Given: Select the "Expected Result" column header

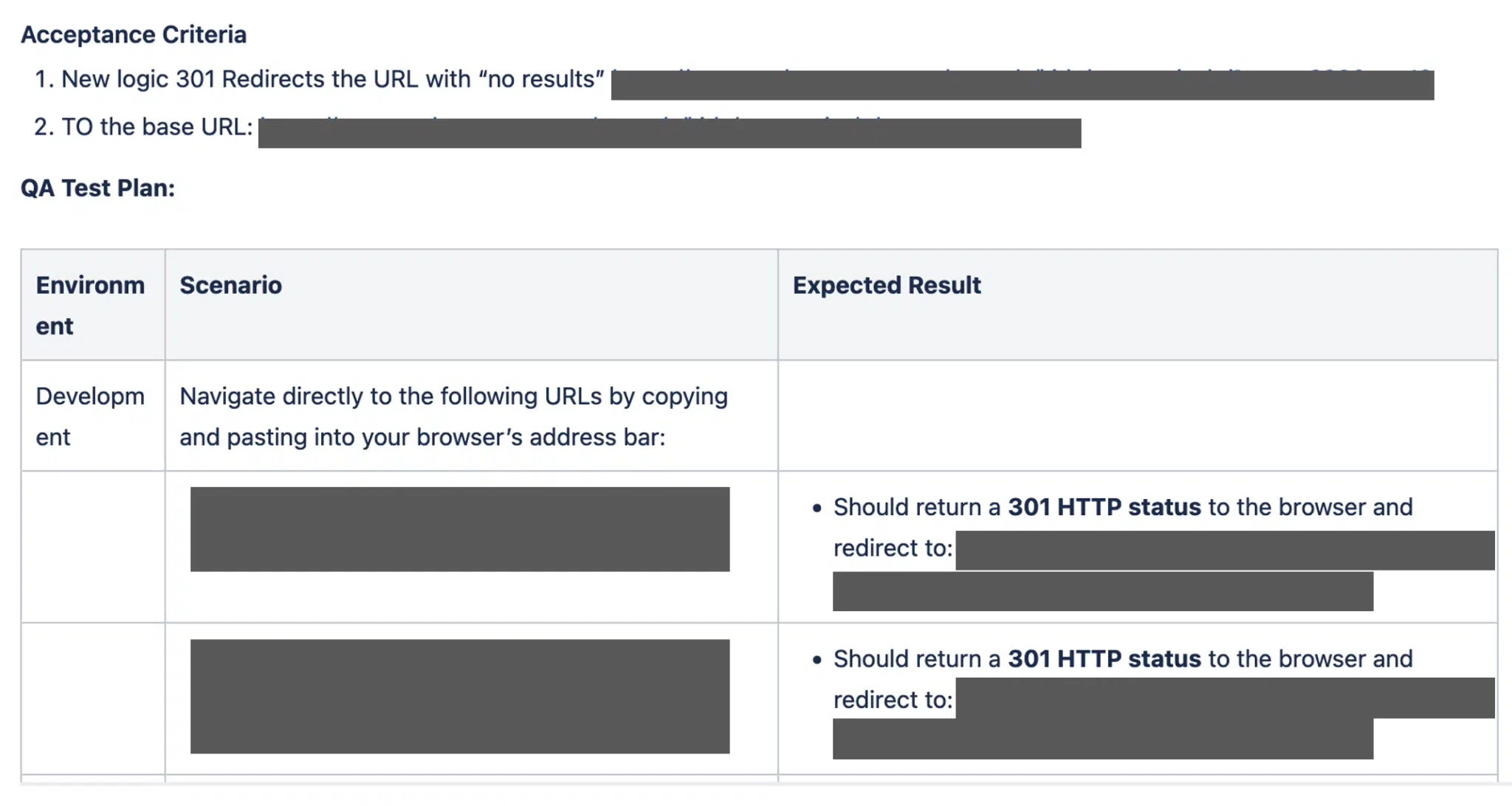Looking at the screenshot, I should [x=886, y=286].
